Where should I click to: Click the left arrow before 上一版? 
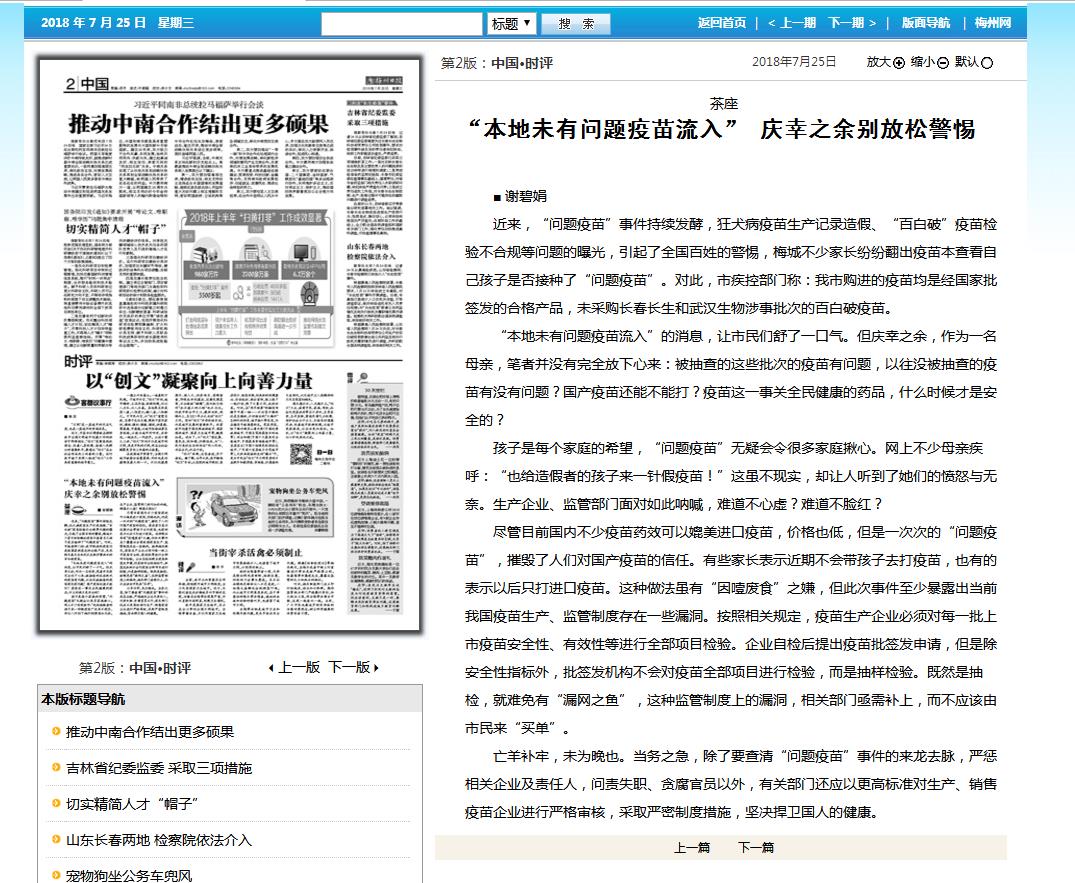tap(271, 668)
